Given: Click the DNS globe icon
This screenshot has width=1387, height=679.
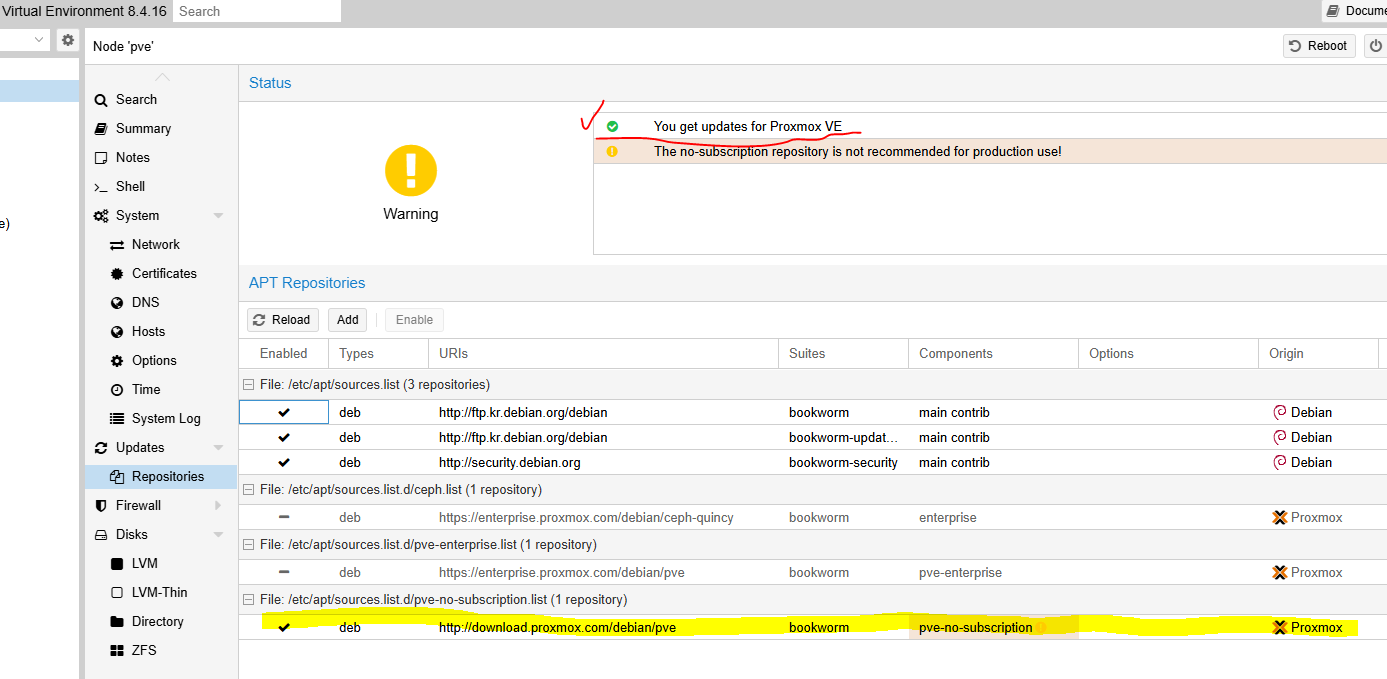Looking at the screenshot, I should tap(116, 302).
